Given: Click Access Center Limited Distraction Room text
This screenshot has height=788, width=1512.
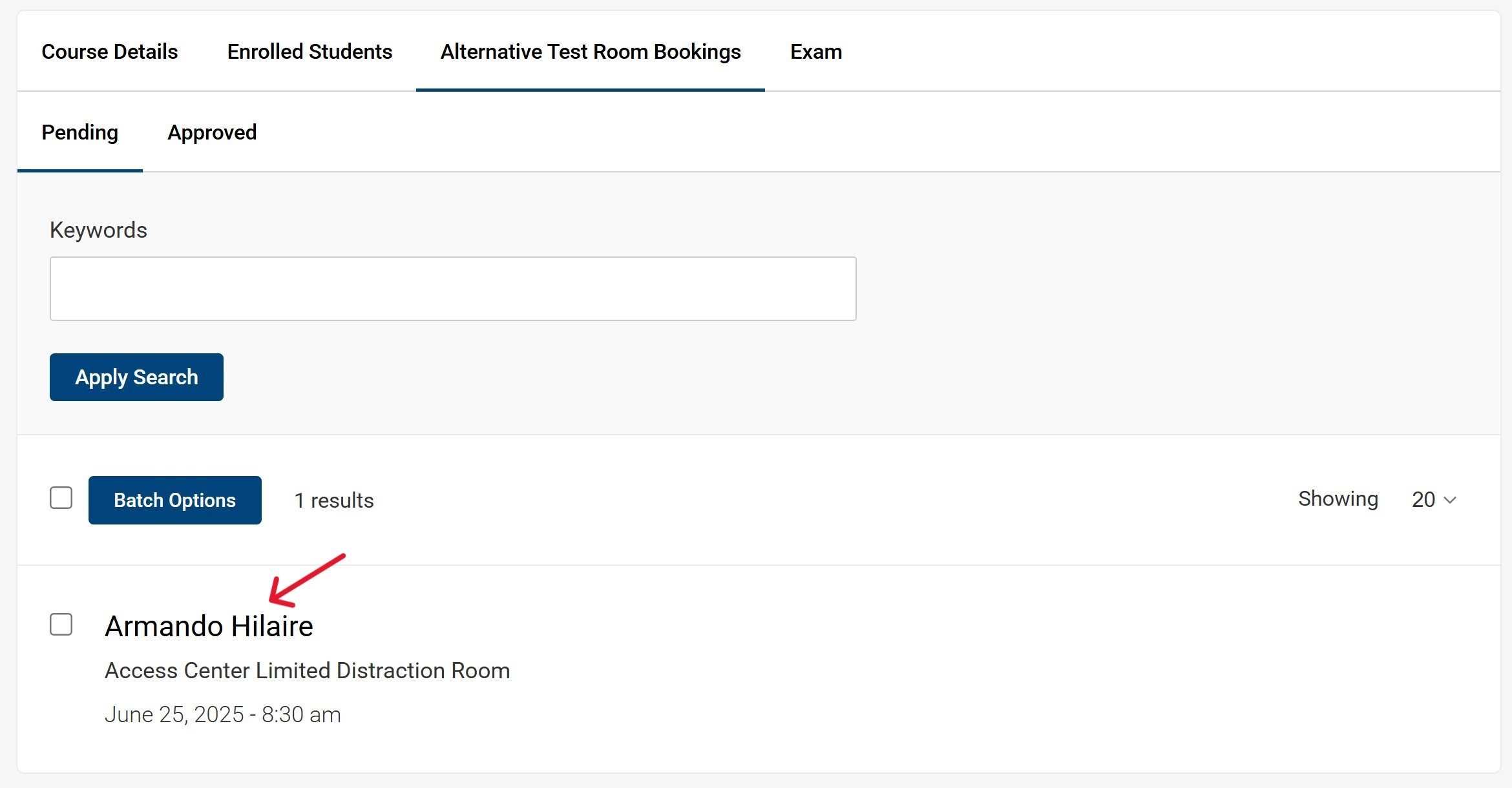Looking at the screenshot, I should (x=307, y=670).
